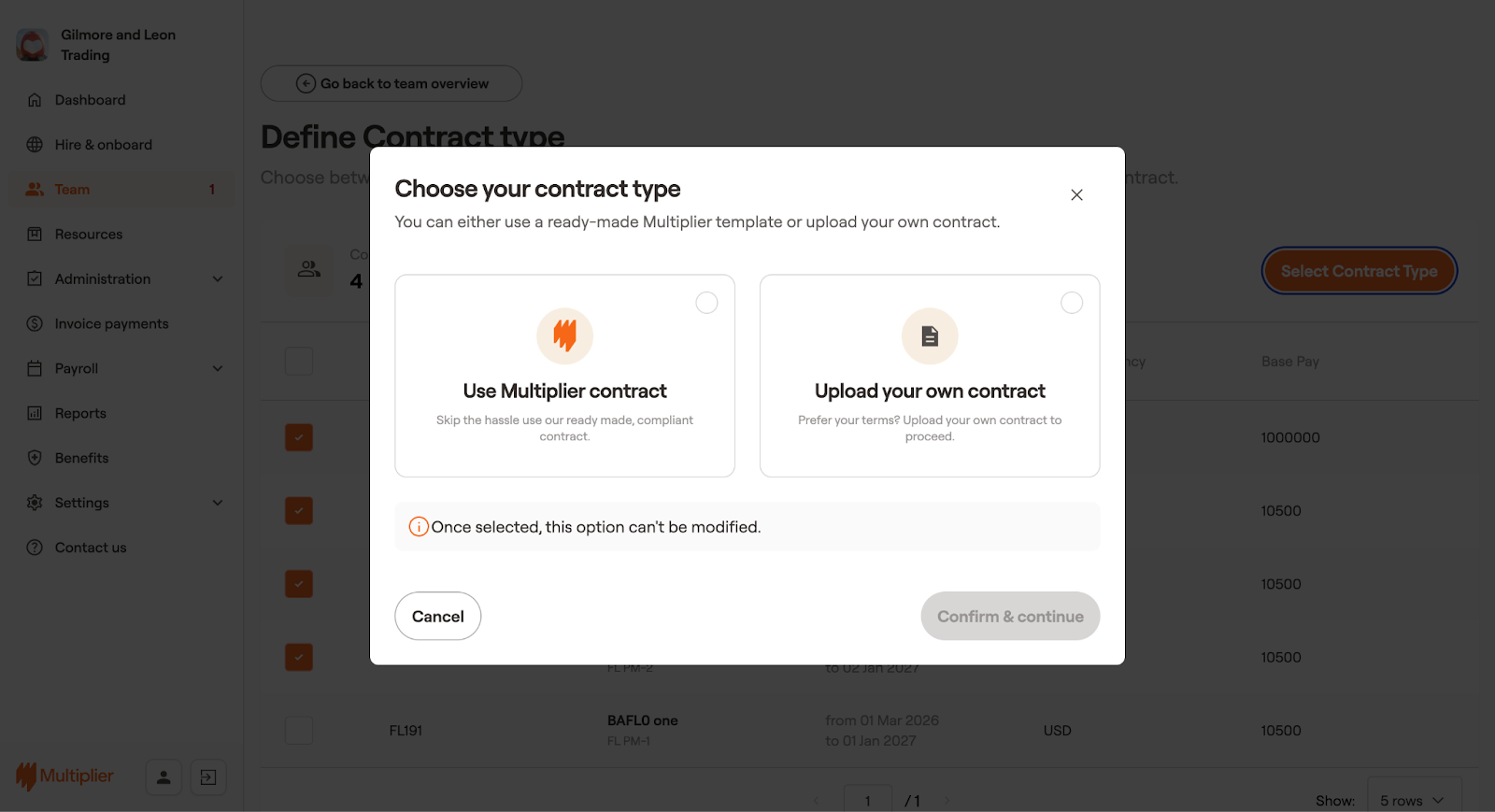
Task: Select the Use Multiplier contract radio button
Action: (x=706, y=303)
